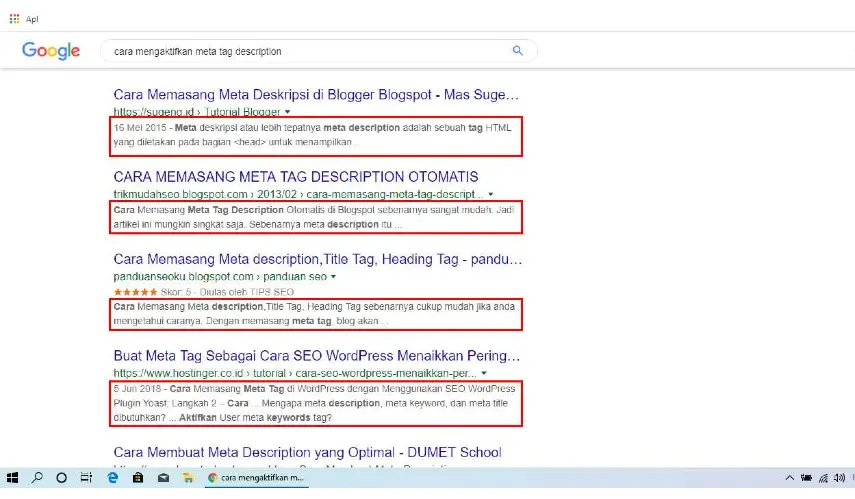Open the Mail app from taskbar
This screenshot has width=855, height=499.
pyautogui.click(x=163, y=478)
